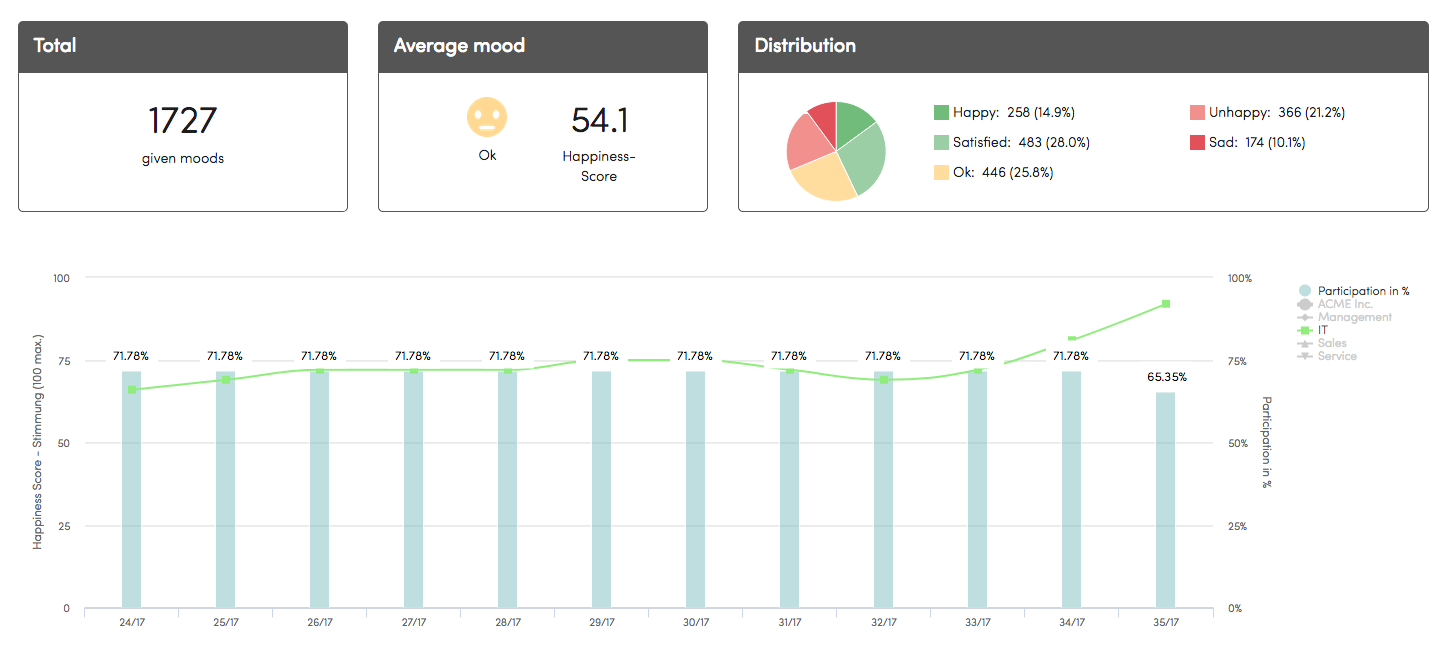Click 'Happy: 258 (14.9%)' text

pos(1014,112)
